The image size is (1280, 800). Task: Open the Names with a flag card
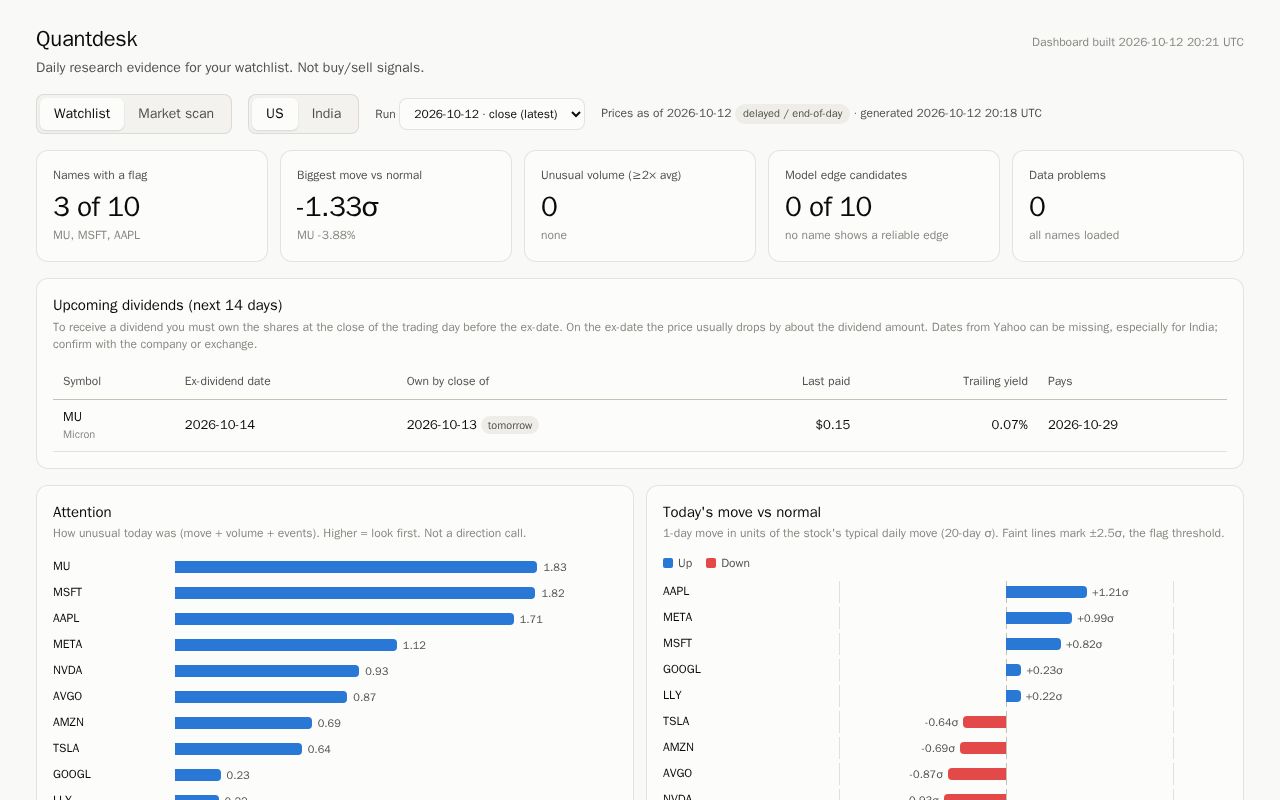pyautogui.click(x=152, y=206)
